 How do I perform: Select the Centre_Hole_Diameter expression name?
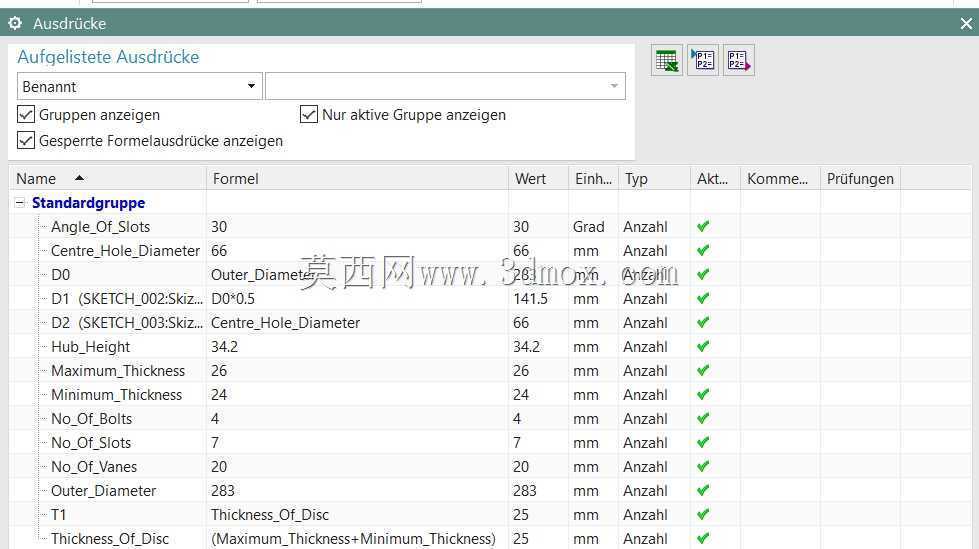coord(125,250)
